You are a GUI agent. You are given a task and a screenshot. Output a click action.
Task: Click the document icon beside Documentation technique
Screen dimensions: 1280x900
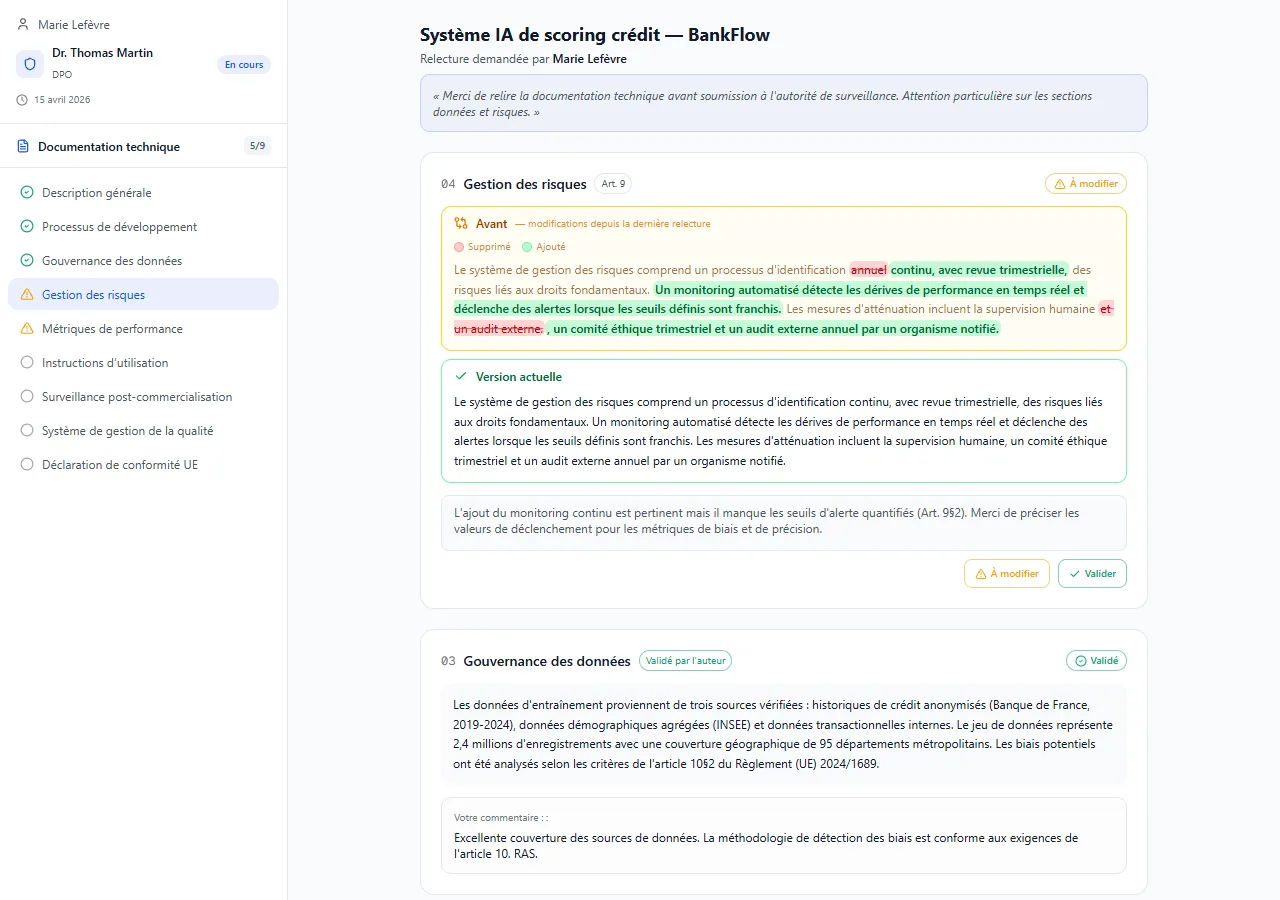point(24,147)
